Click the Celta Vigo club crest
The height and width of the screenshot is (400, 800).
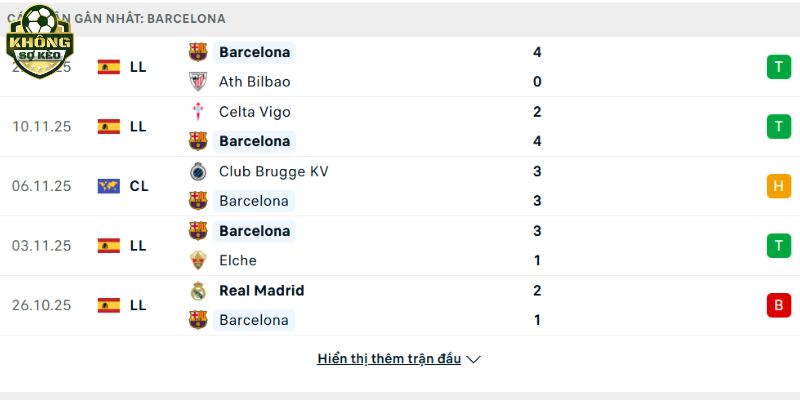(198, 112)
